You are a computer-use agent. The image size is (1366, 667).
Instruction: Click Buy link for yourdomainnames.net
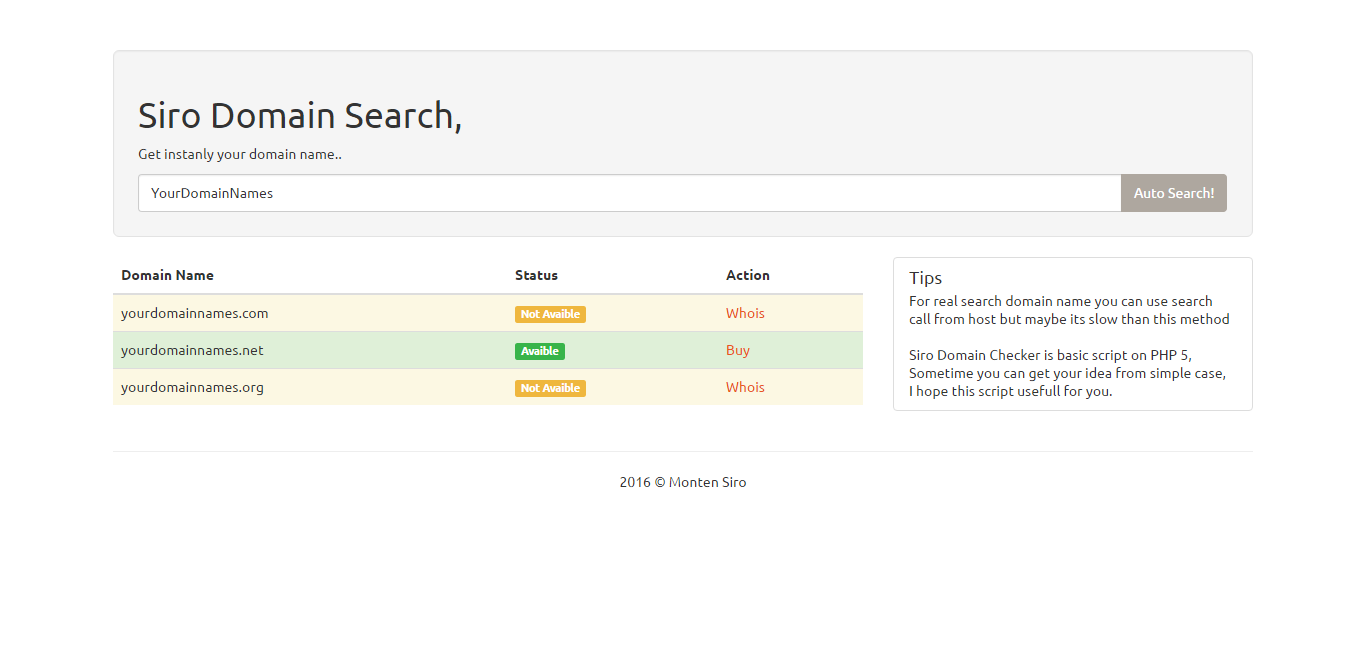738,350
